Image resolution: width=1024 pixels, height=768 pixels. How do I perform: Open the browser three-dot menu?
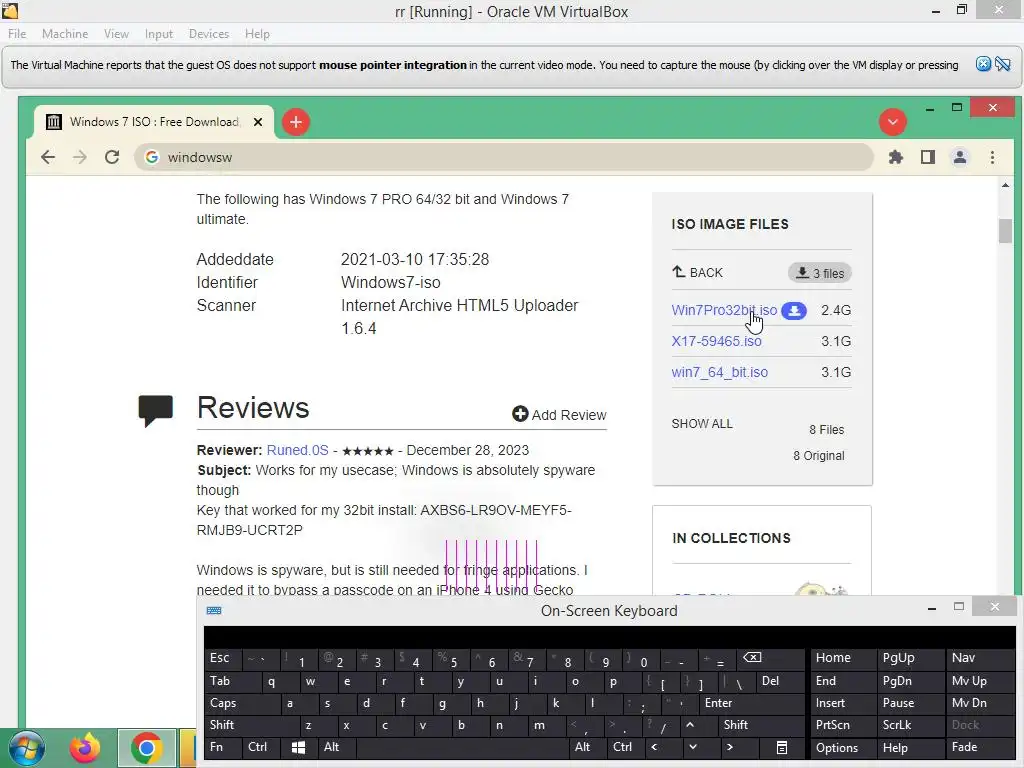click(993, 157)
